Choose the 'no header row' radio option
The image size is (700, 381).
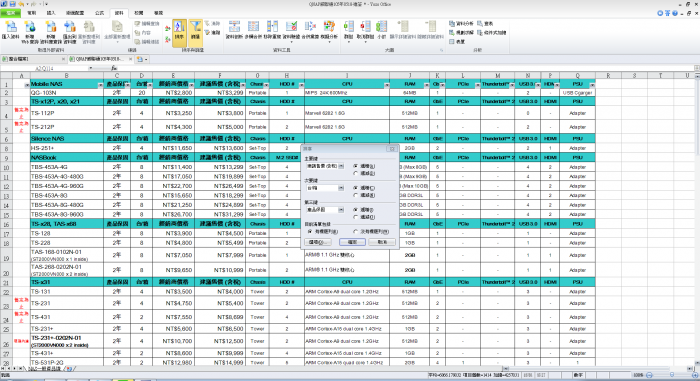point(356,231)
